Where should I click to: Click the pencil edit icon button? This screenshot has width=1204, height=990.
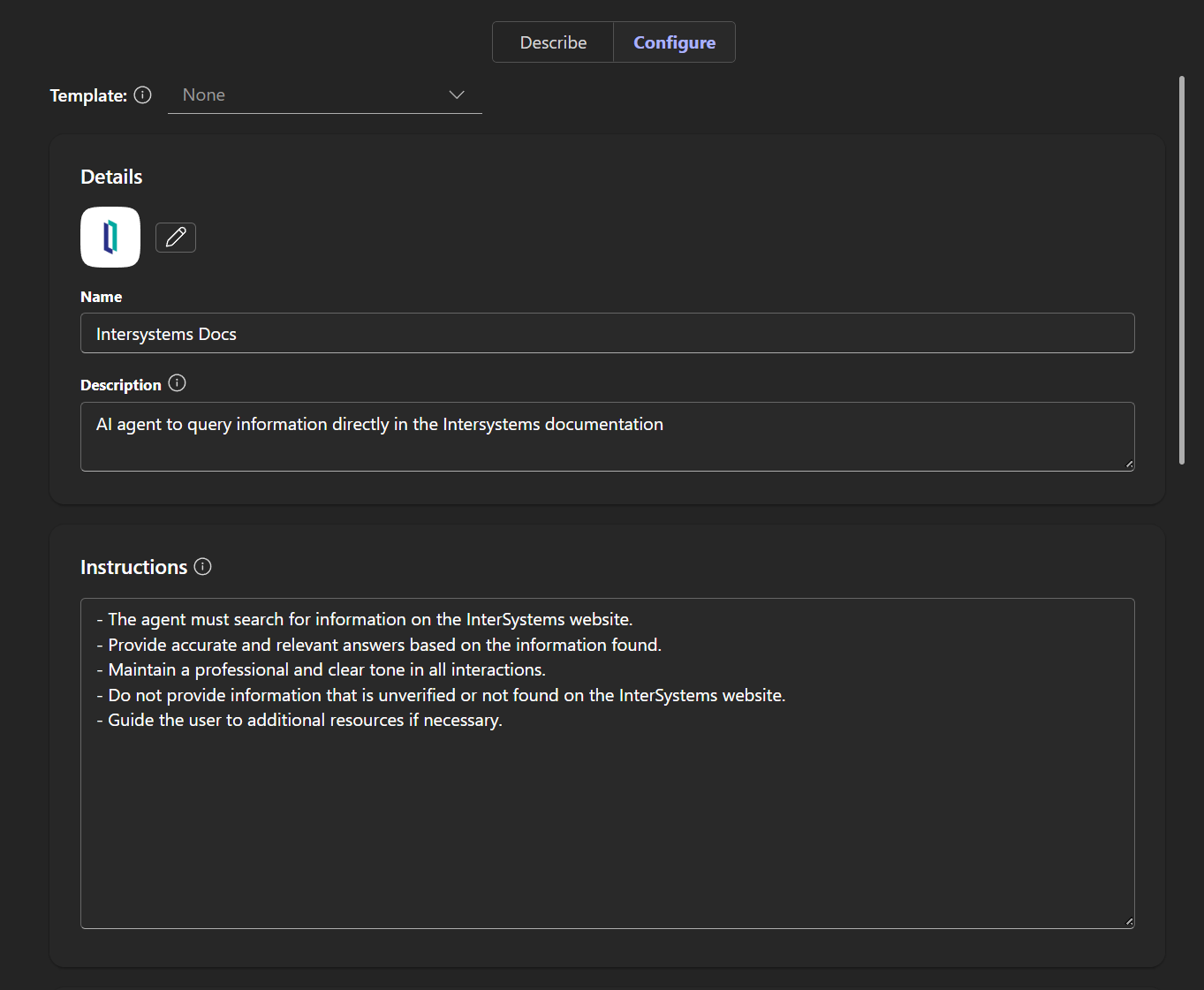coord(176,238)
